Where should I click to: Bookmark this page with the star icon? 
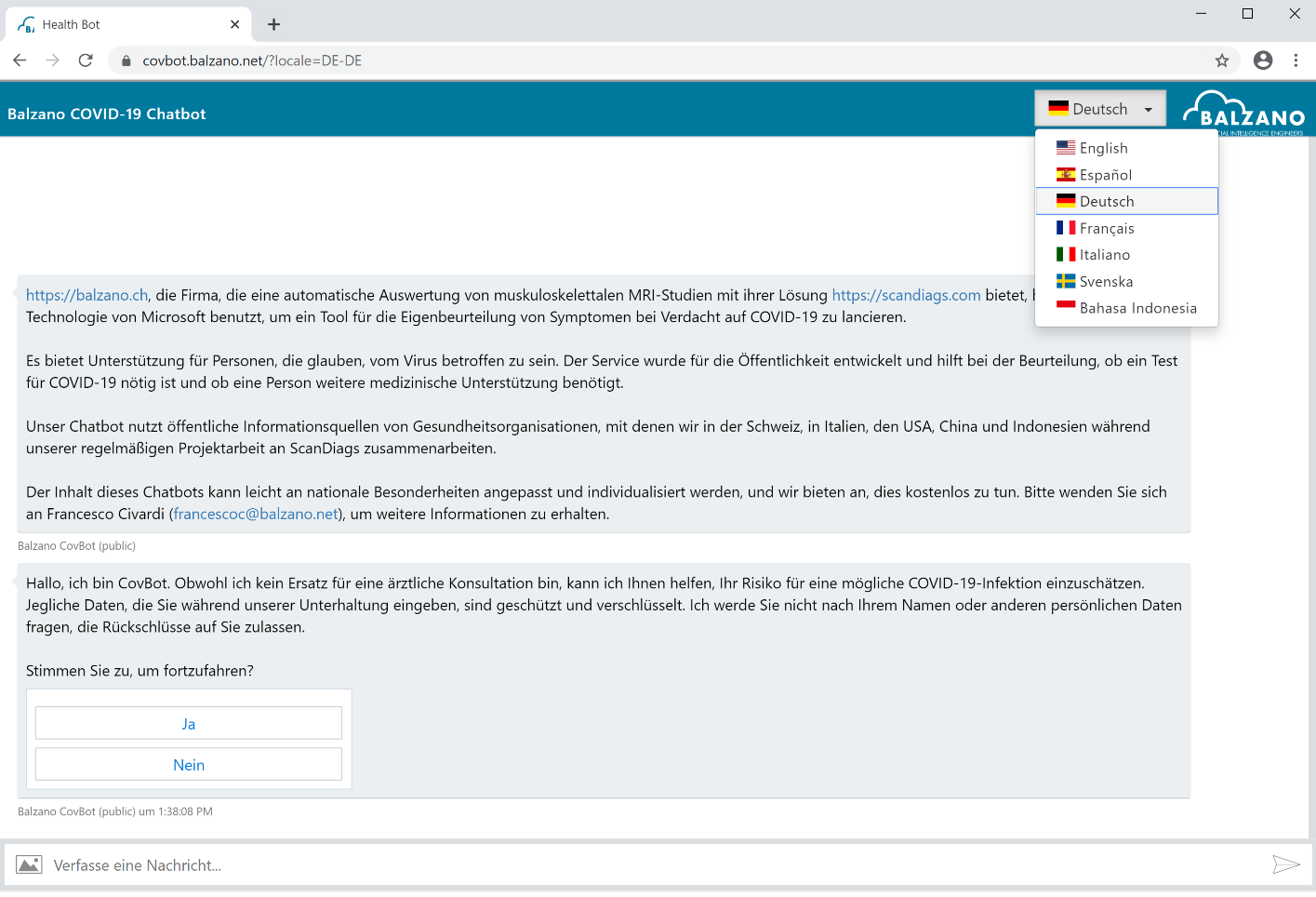[x=1222, y=60]
